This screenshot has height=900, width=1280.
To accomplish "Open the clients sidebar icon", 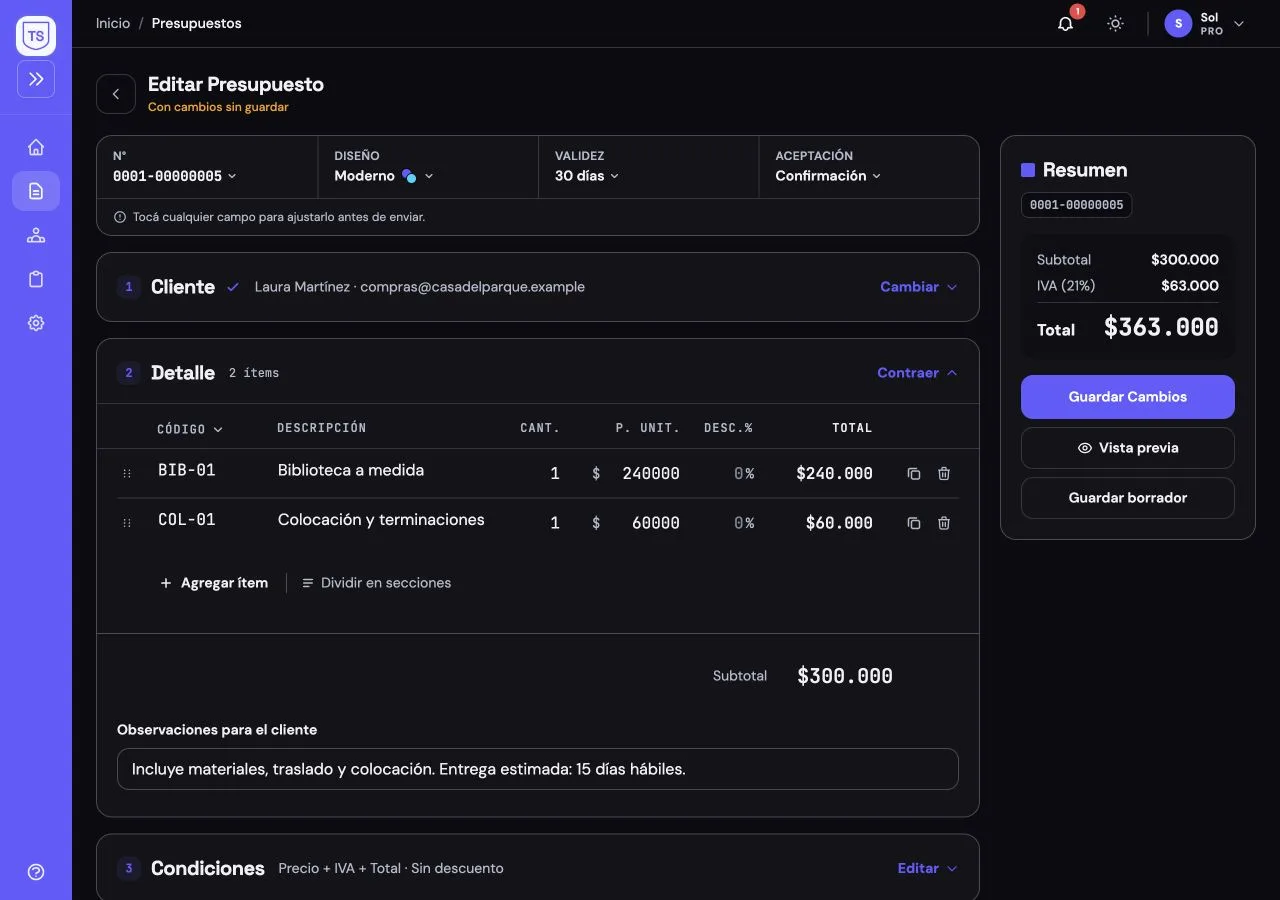I will pos(36,235).
